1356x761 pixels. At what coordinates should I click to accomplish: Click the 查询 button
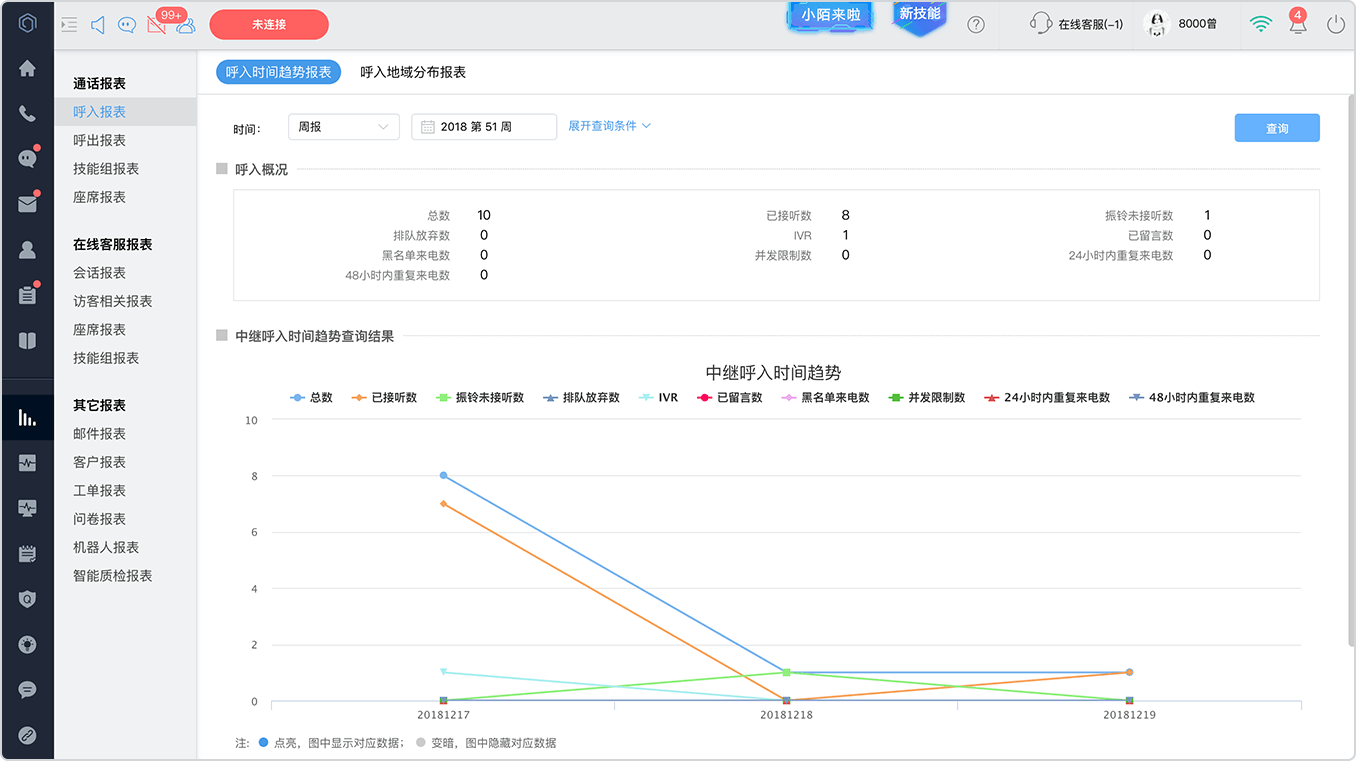tap(1277, 128)
